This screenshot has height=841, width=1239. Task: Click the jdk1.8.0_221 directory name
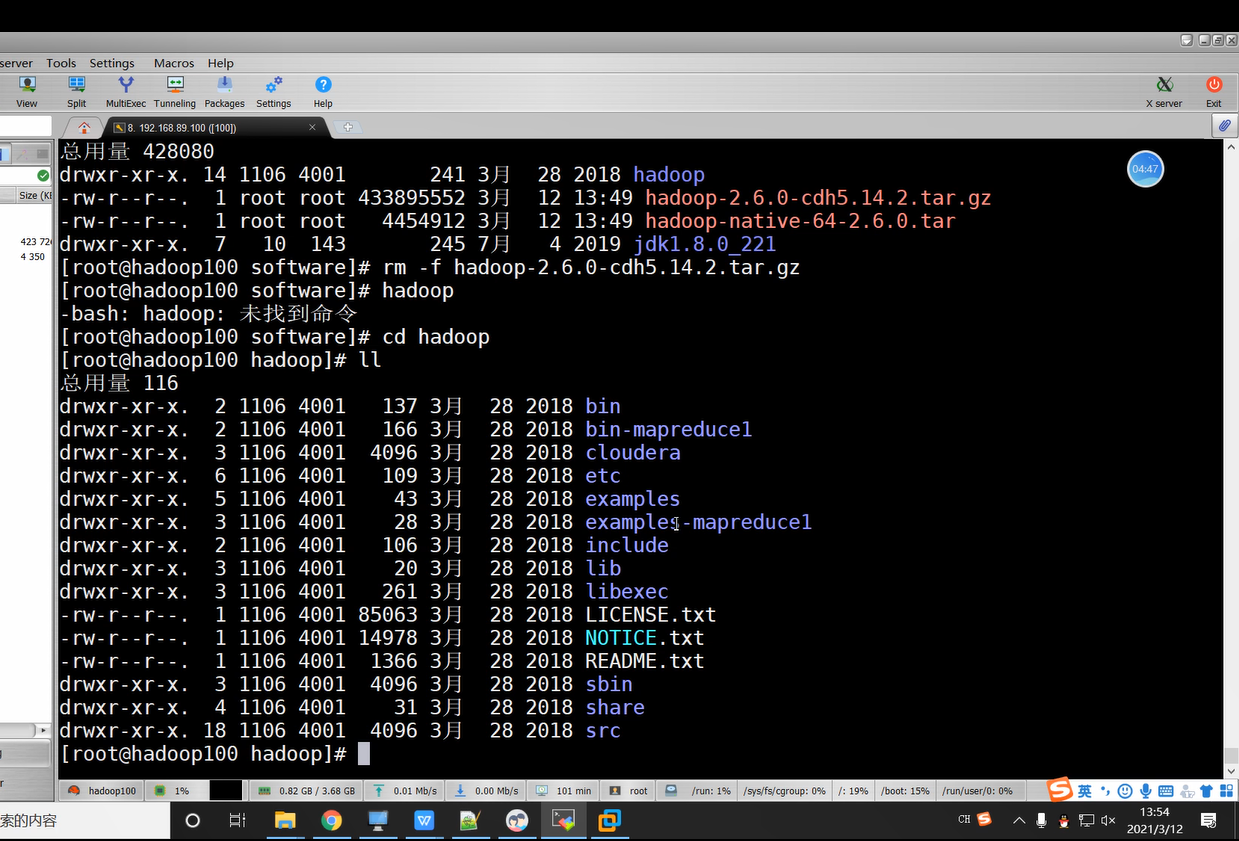click(704, 244)
